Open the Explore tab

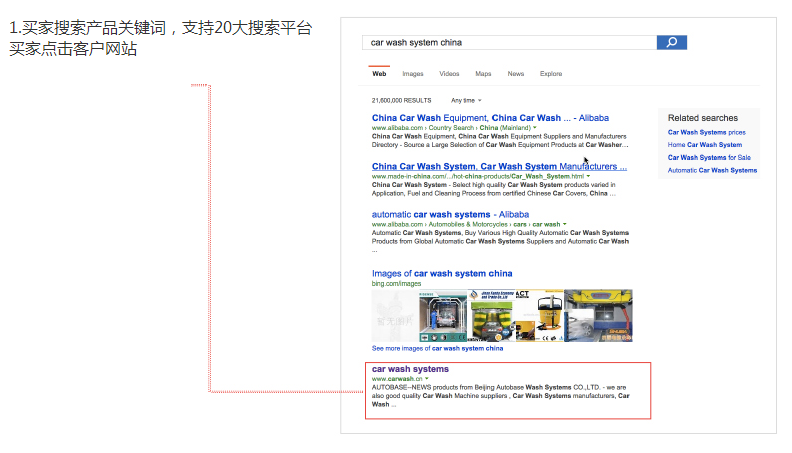[551, 74]
